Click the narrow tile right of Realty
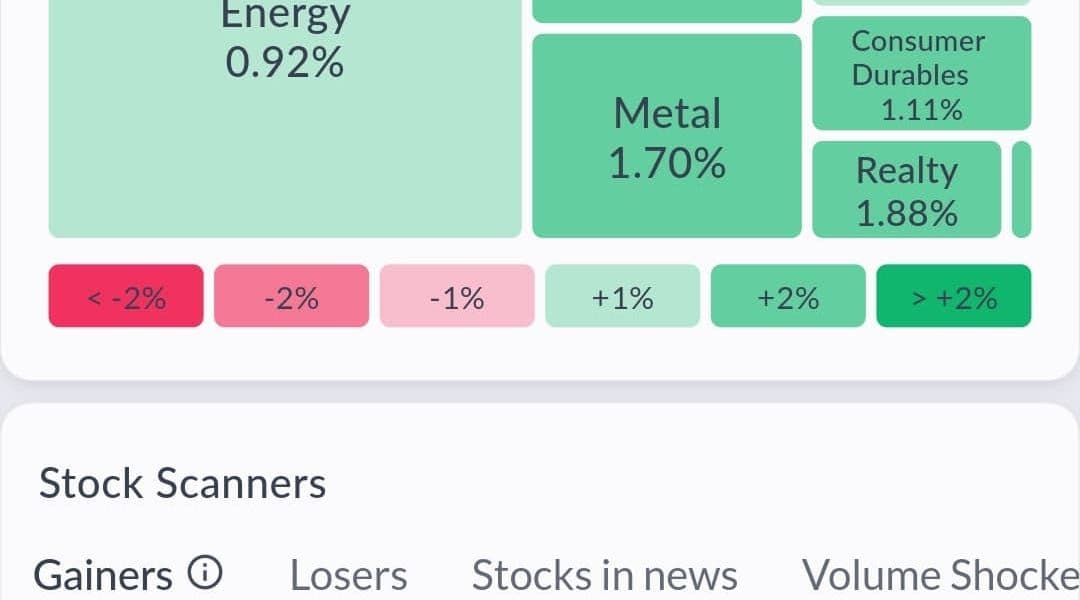This screenshot has width=1080, height=600. coord(1021,190)
